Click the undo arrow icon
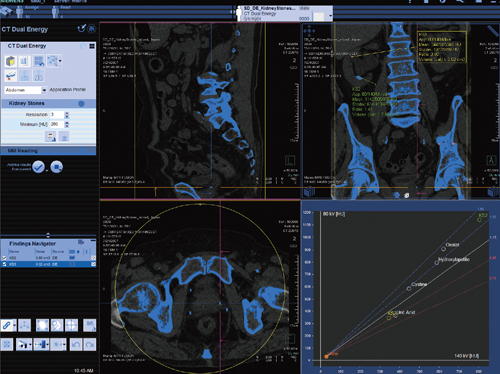 tap(76, 344)
